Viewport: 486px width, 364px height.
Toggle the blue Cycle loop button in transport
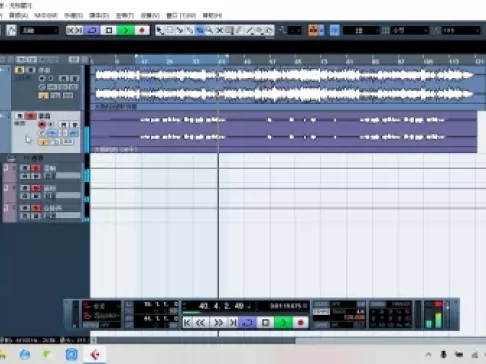[x=248, y=322]
